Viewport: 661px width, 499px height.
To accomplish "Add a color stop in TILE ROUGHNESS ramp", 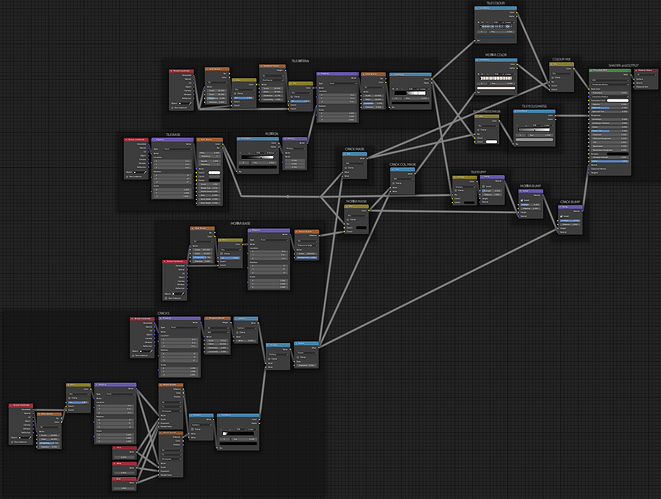I will [x=517, y=126].
